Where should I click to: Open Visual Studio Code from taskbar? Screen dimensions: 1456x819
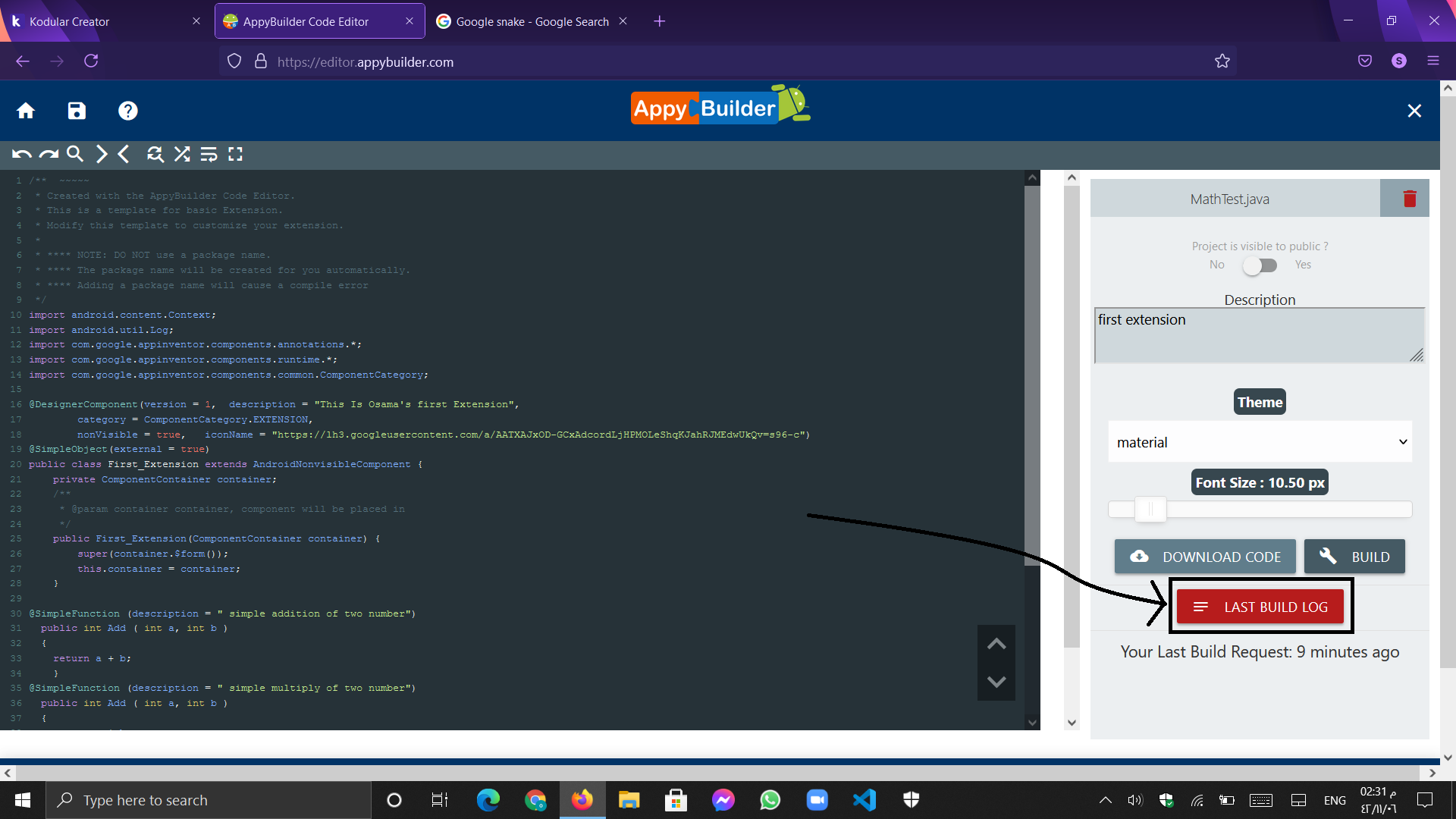(864, 800)
